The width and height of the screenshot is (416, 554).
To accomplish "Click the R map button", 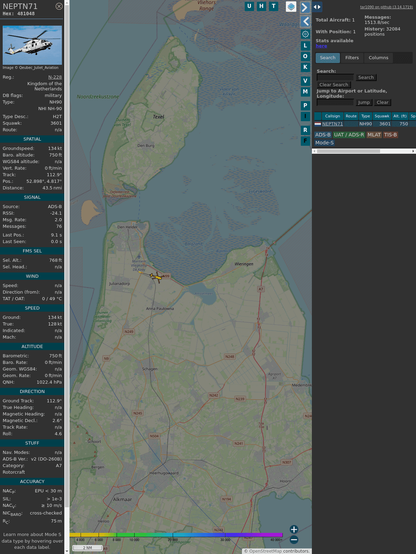I will 305,130.
